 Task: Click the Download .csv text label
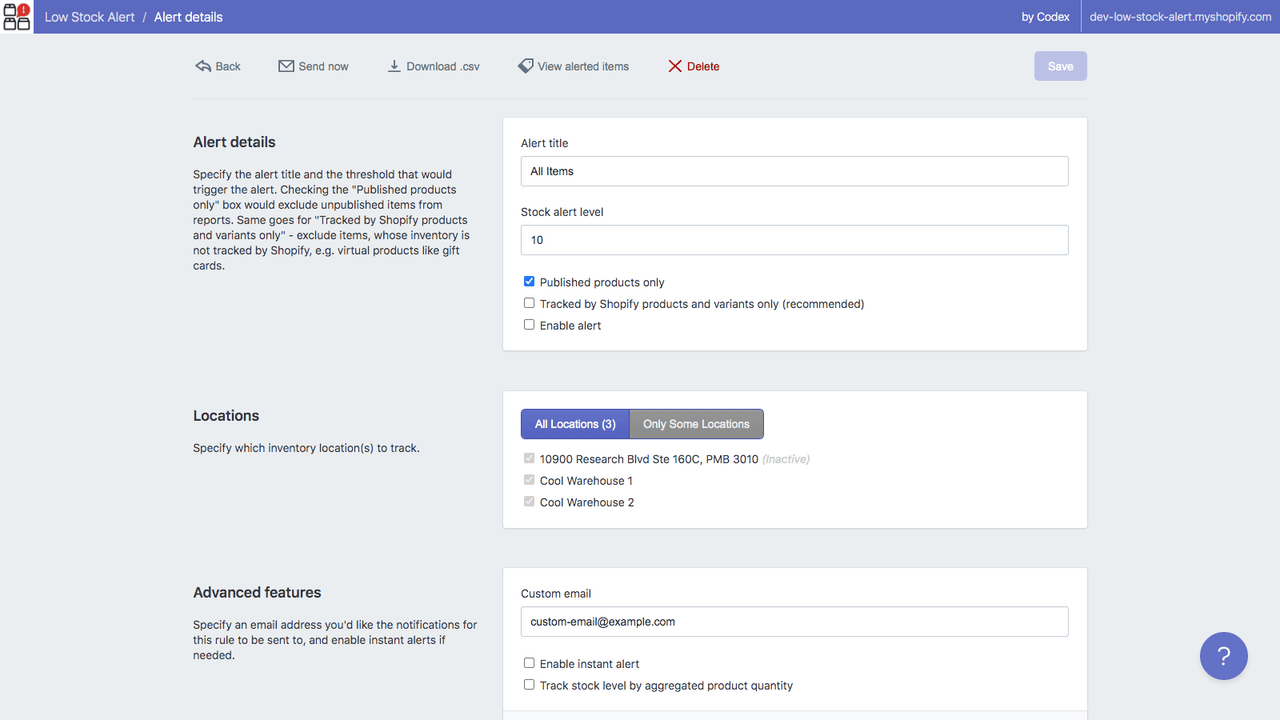point(443,66)
